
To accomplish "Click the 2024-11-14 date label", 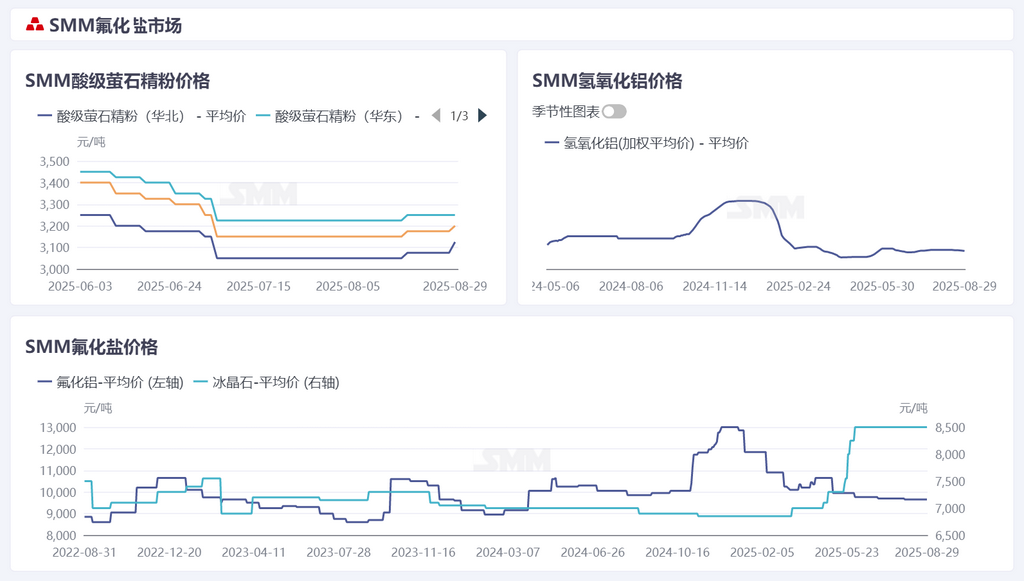I will coord(714,286).
